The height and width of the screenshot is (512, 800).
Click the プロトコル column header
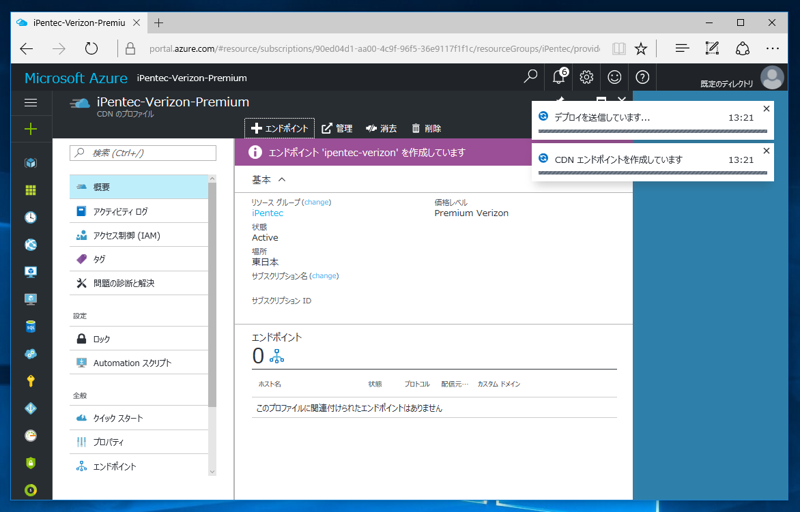tap(417, 384)
